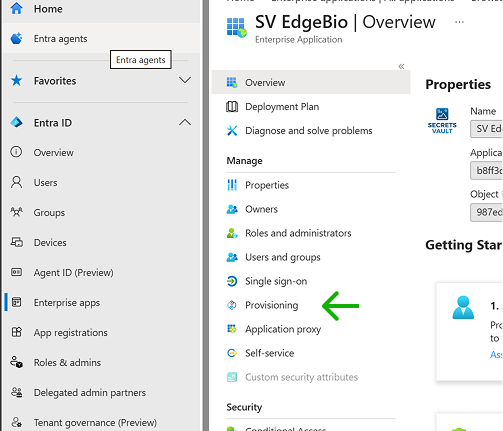Image resolution: width=503 pixels, height=431 pixels.
Task: Click the Entra agents sparkle icon
Action: pyautogui.click(x=16, y=38)
